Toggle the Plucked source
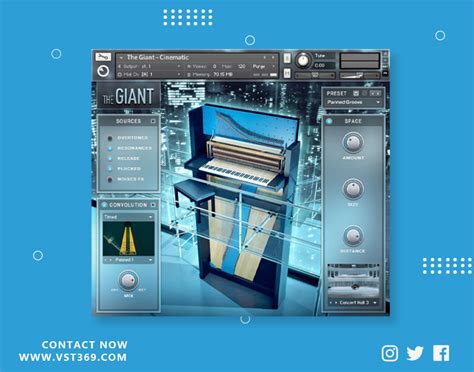This screenshot has width=474, height=372. coord(110,169)
